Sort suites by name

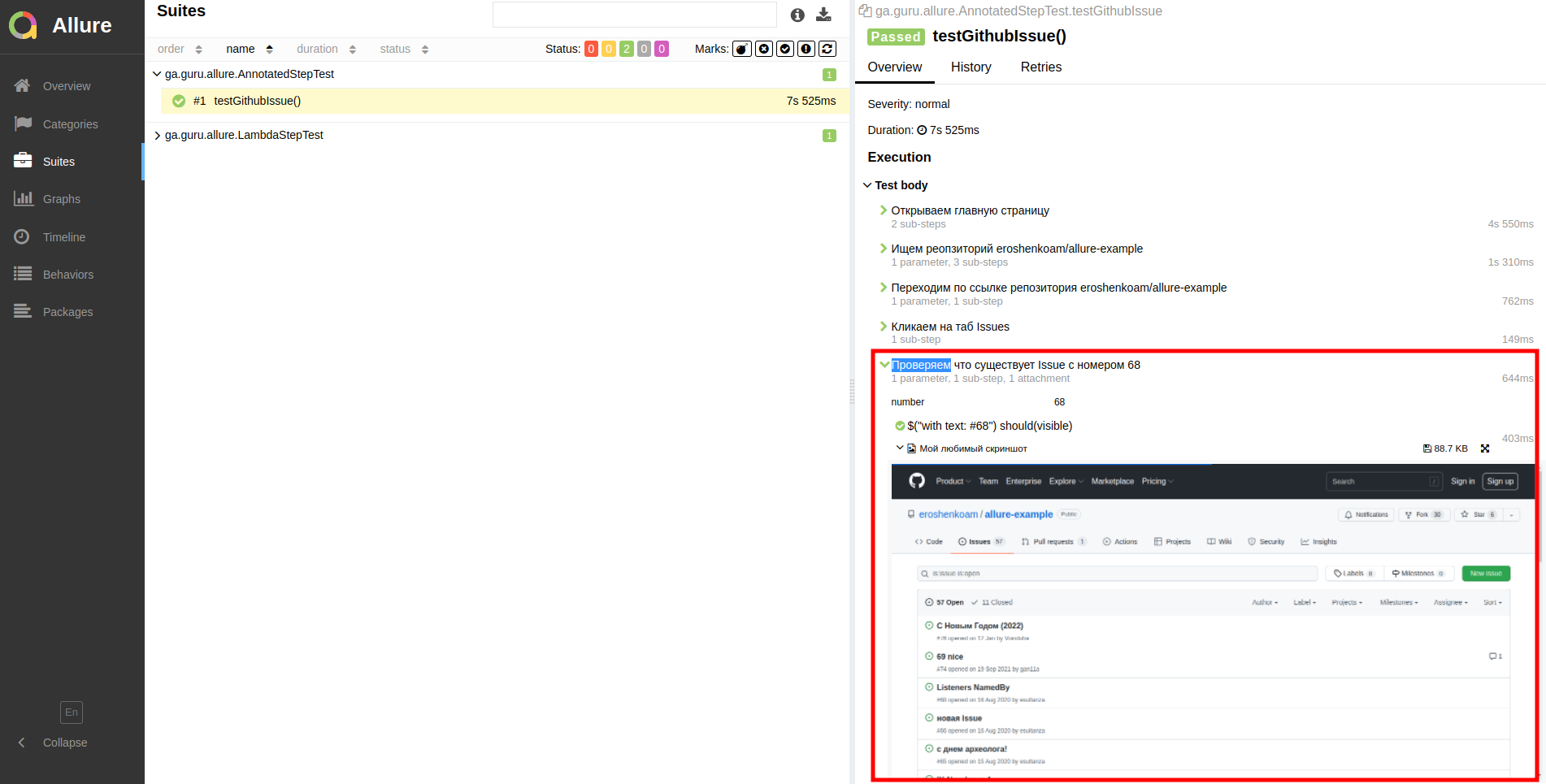[250, 49]
